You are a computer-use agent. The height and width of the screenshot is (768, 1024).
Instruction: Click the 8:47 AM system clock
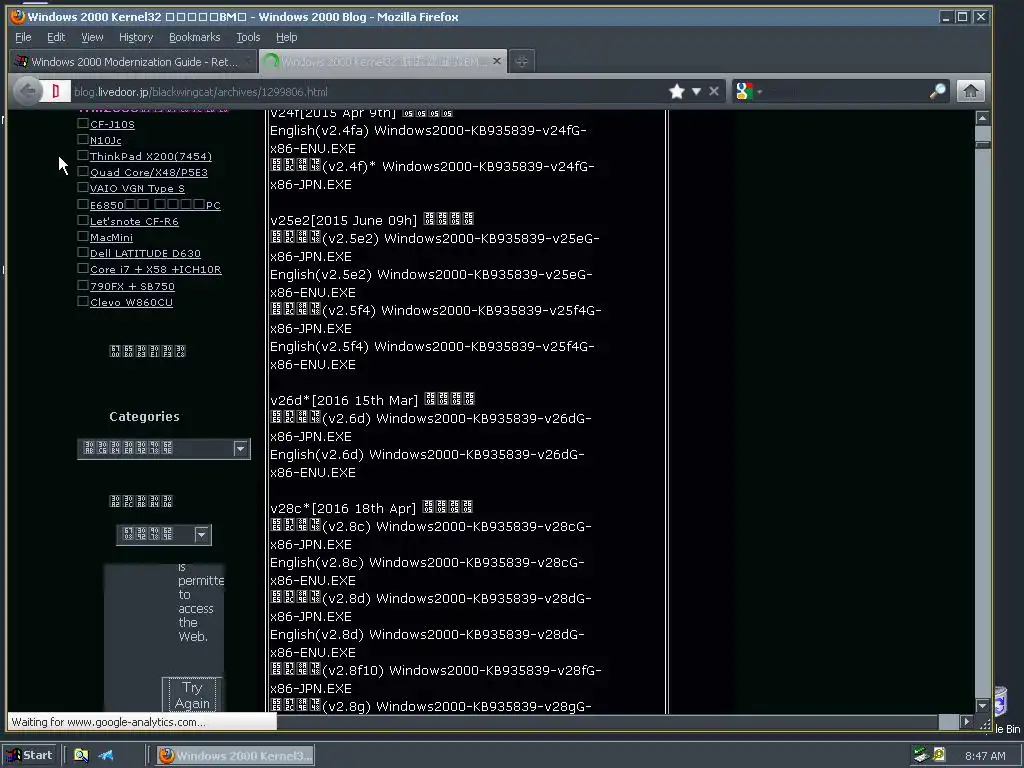pyautogui.click(x=985, y=756)
